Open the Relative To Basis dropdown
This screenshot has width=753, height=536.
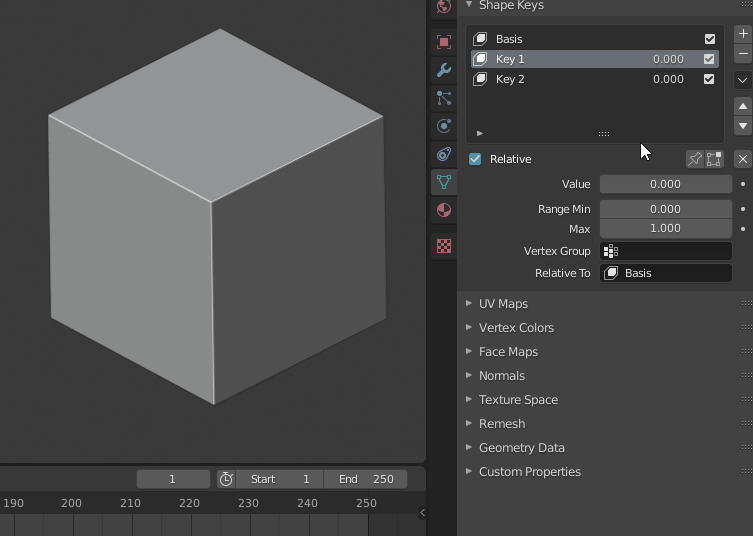pyautogui.click(x=666, y=273)
